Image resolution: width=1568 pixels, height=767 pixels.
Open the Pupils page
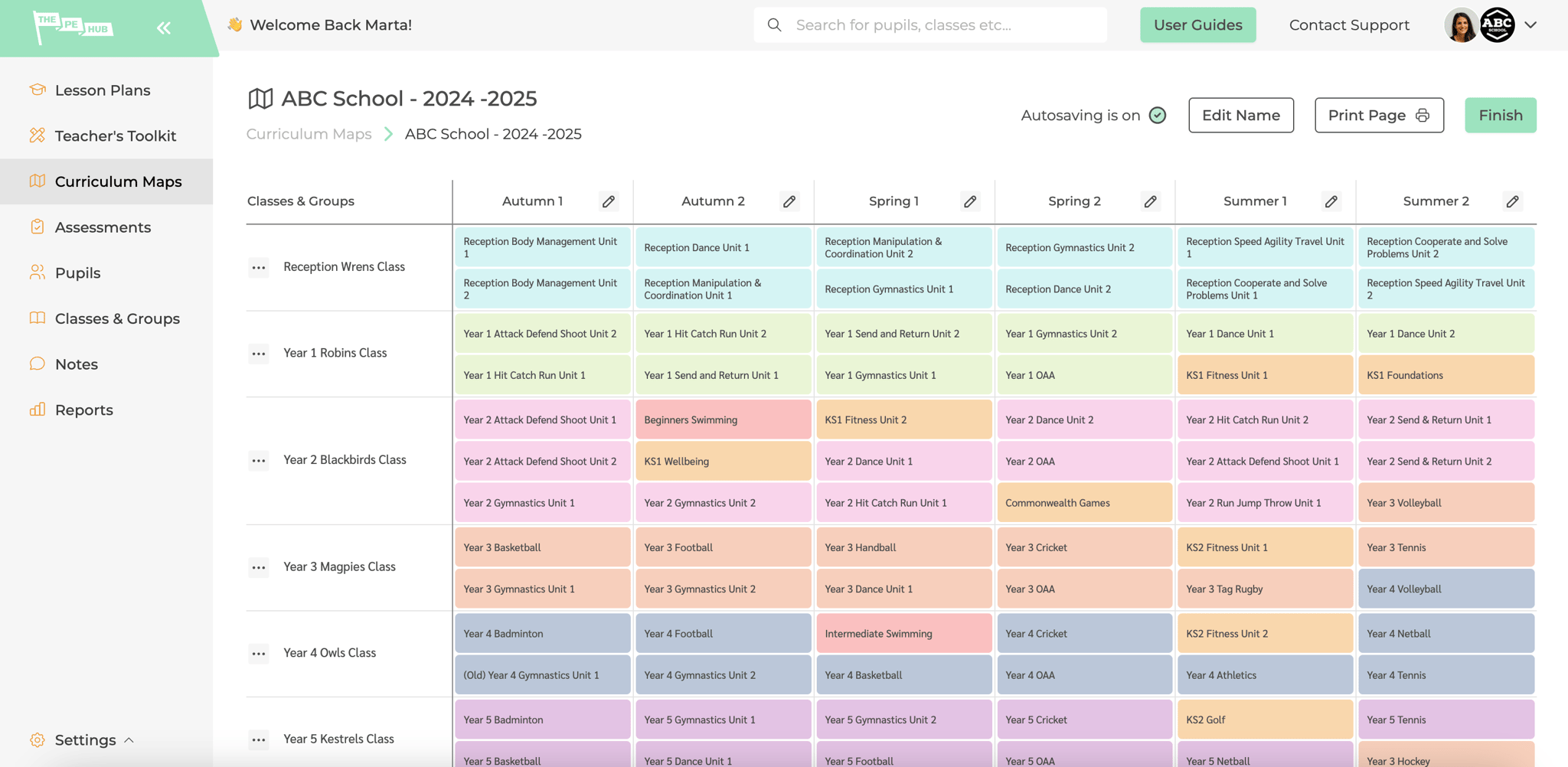click(x=77, y=273)
